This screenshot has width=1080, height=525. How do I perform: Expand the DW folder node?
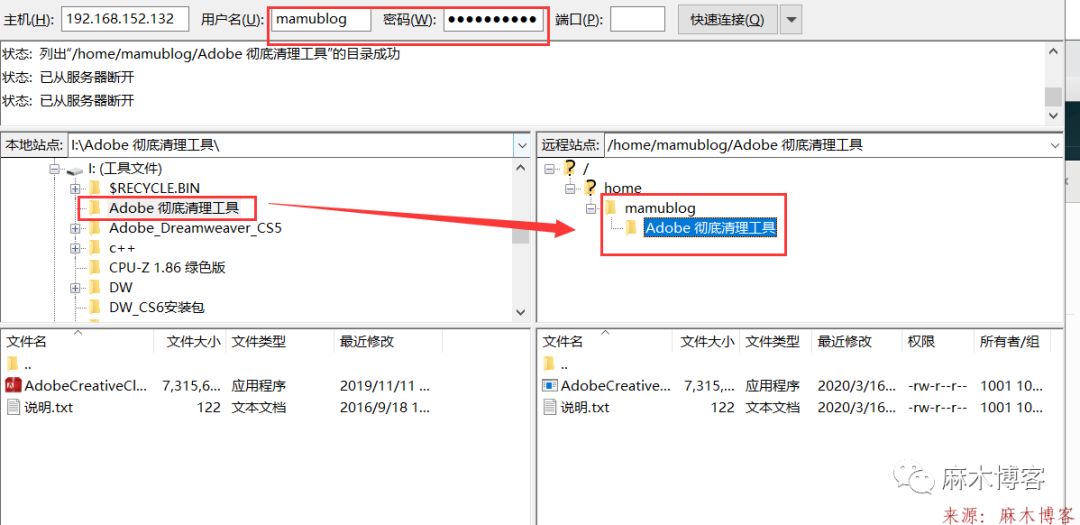74,287
